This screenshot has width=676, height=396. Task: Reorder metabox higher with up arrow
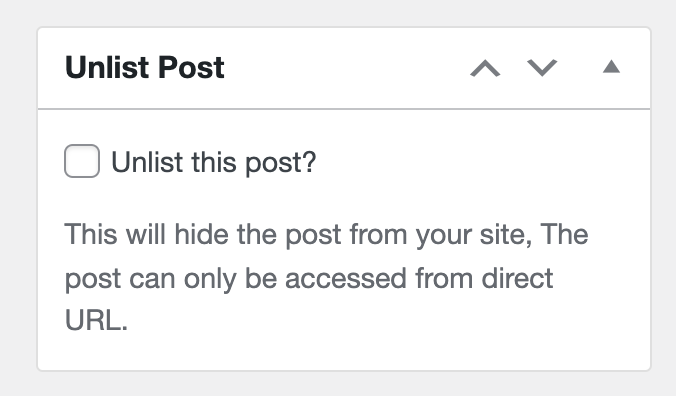485,68
